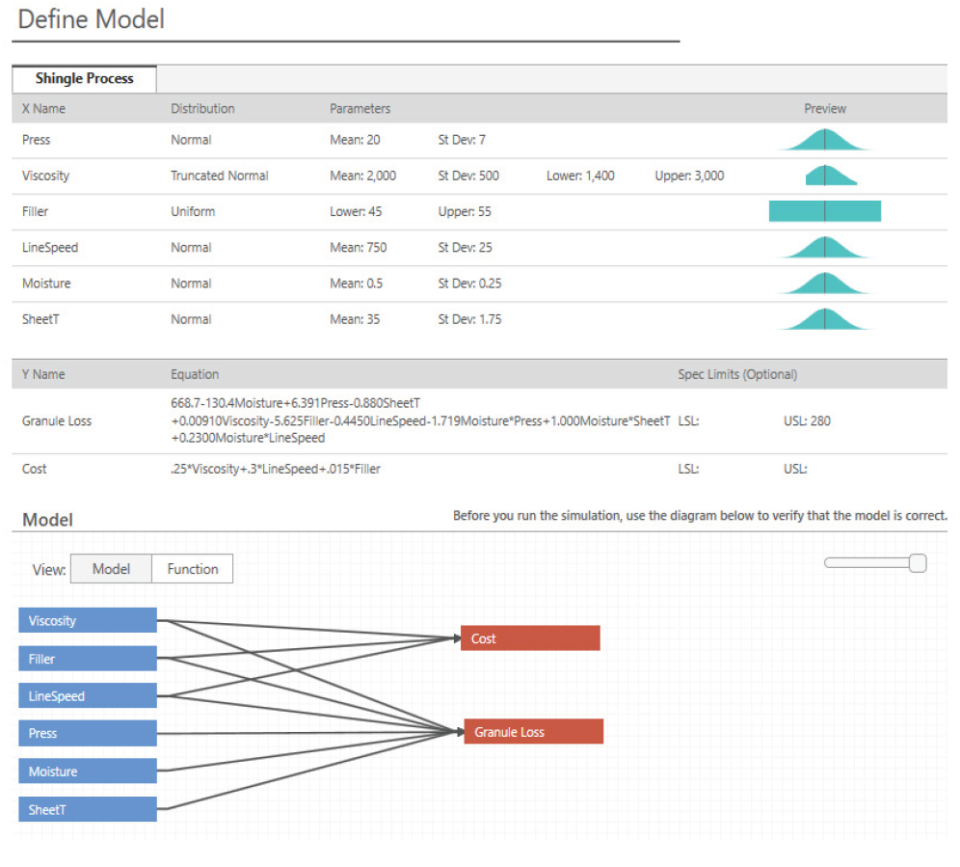Select the Shingle Process tab

[x=83, y=78]
